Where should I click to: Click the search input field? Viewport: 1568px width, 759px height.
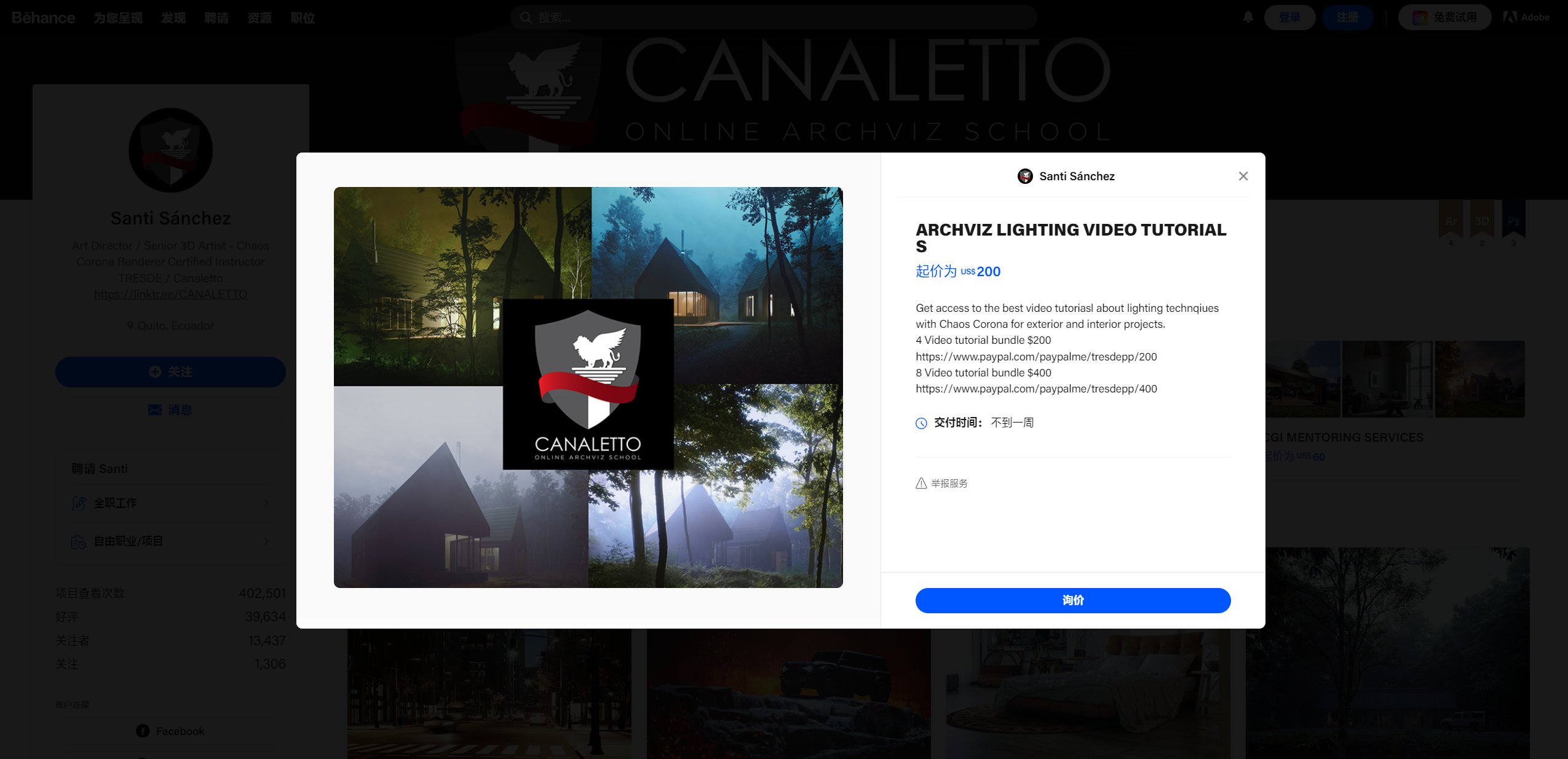point(774,17)
